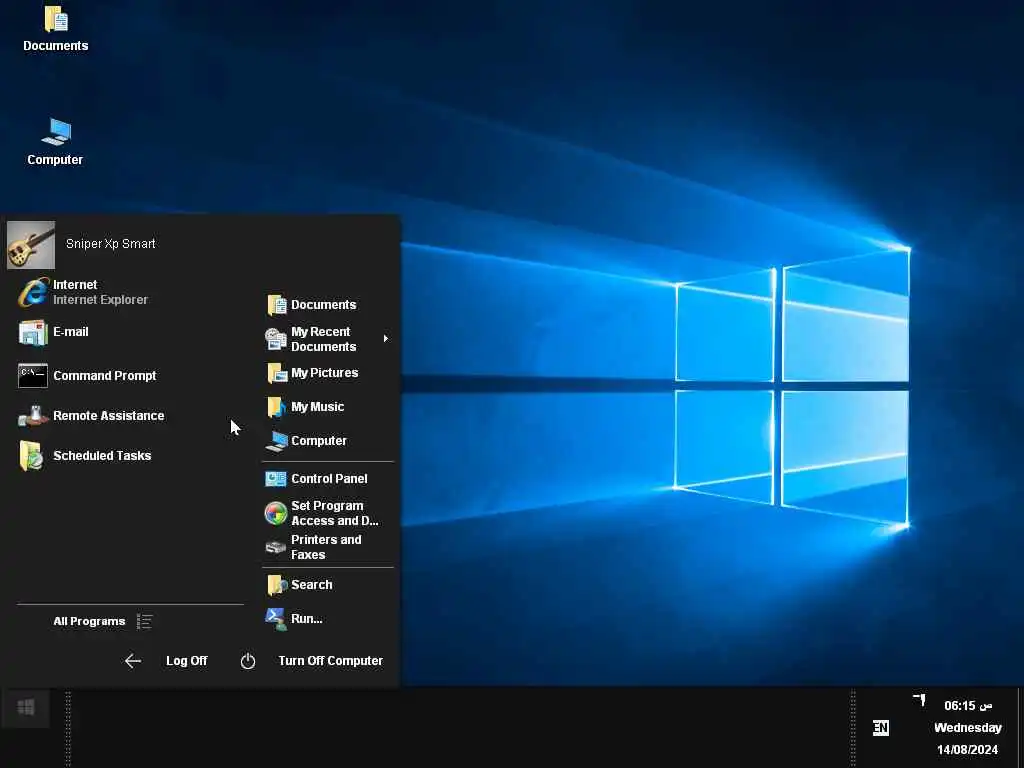Expand the All Programs list
This screenshot has width=1024, height=768.
coord(89,621)
